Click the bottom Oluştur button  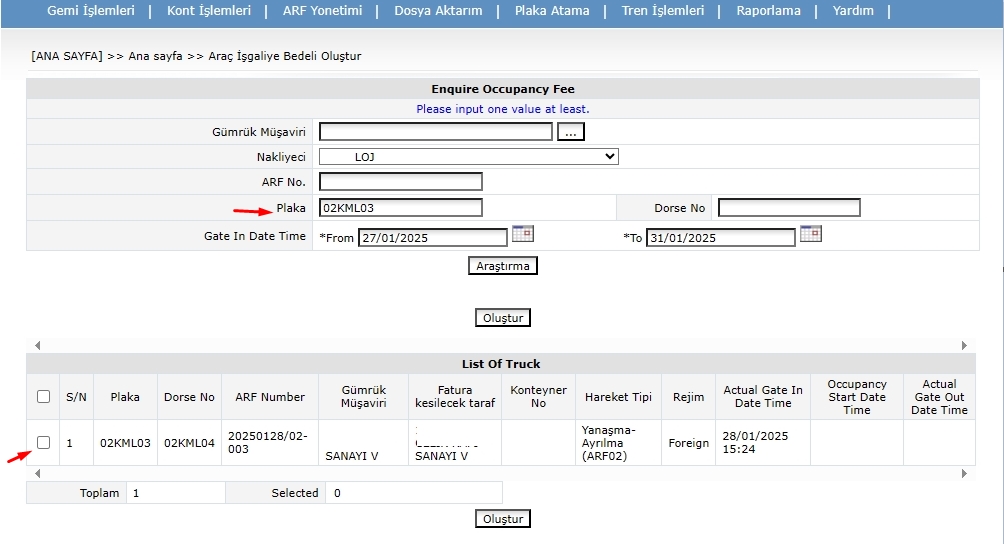point(502,519)
